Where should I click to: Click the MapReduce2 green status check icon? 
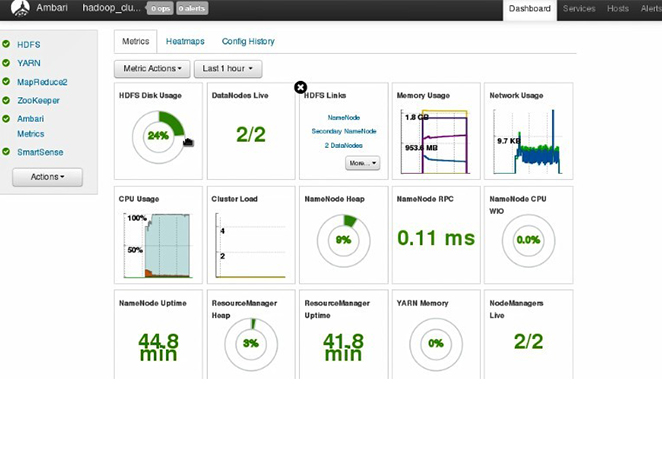(7, 81)
